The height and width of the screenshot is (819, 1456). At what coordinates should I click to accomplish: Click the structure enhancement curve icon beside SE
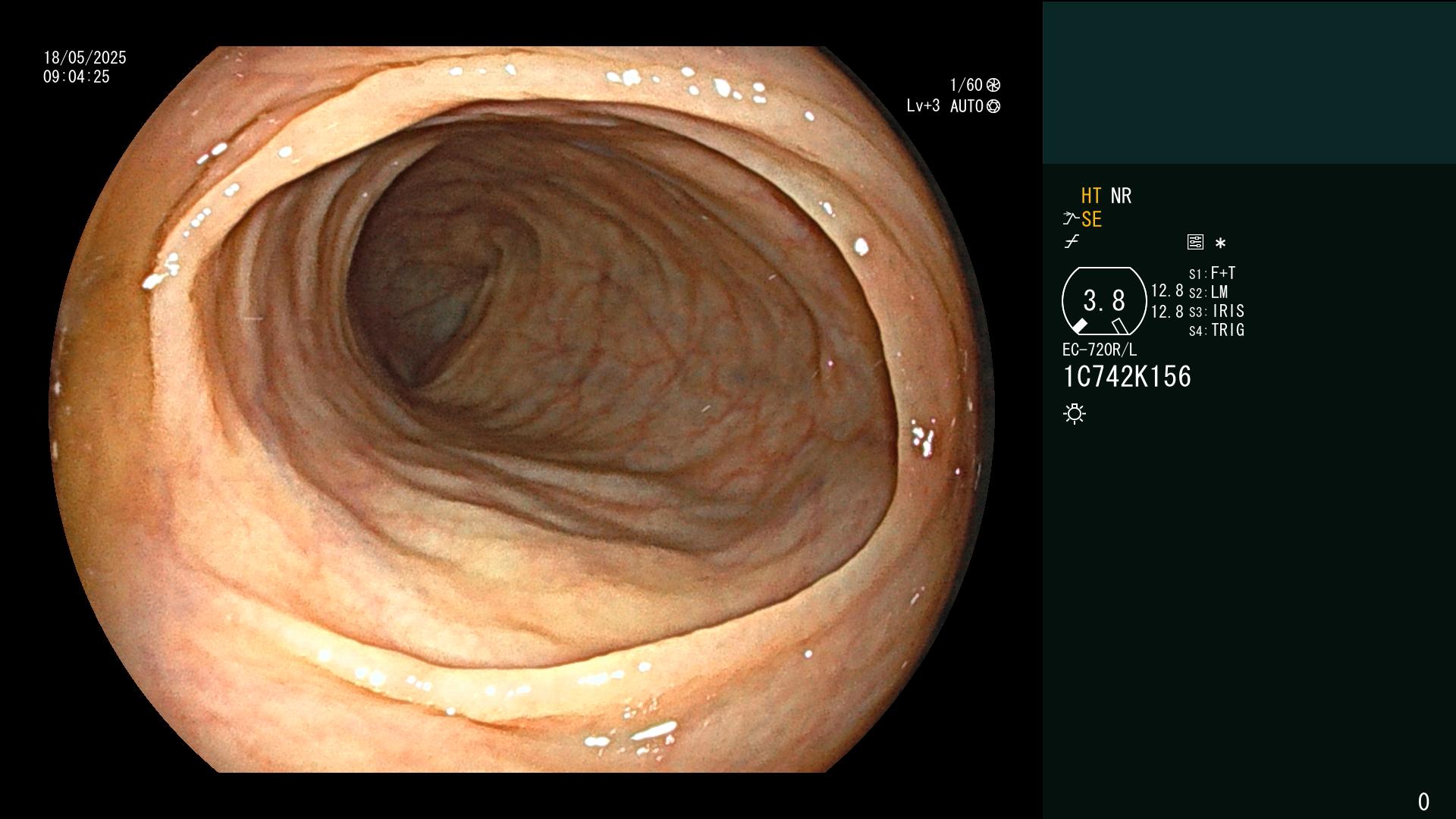point(1071,219)
